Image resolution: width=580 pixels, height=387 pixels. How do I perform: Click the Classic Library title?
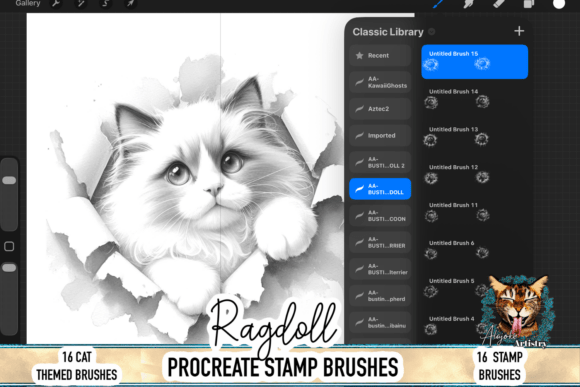(x=388, y=32)
